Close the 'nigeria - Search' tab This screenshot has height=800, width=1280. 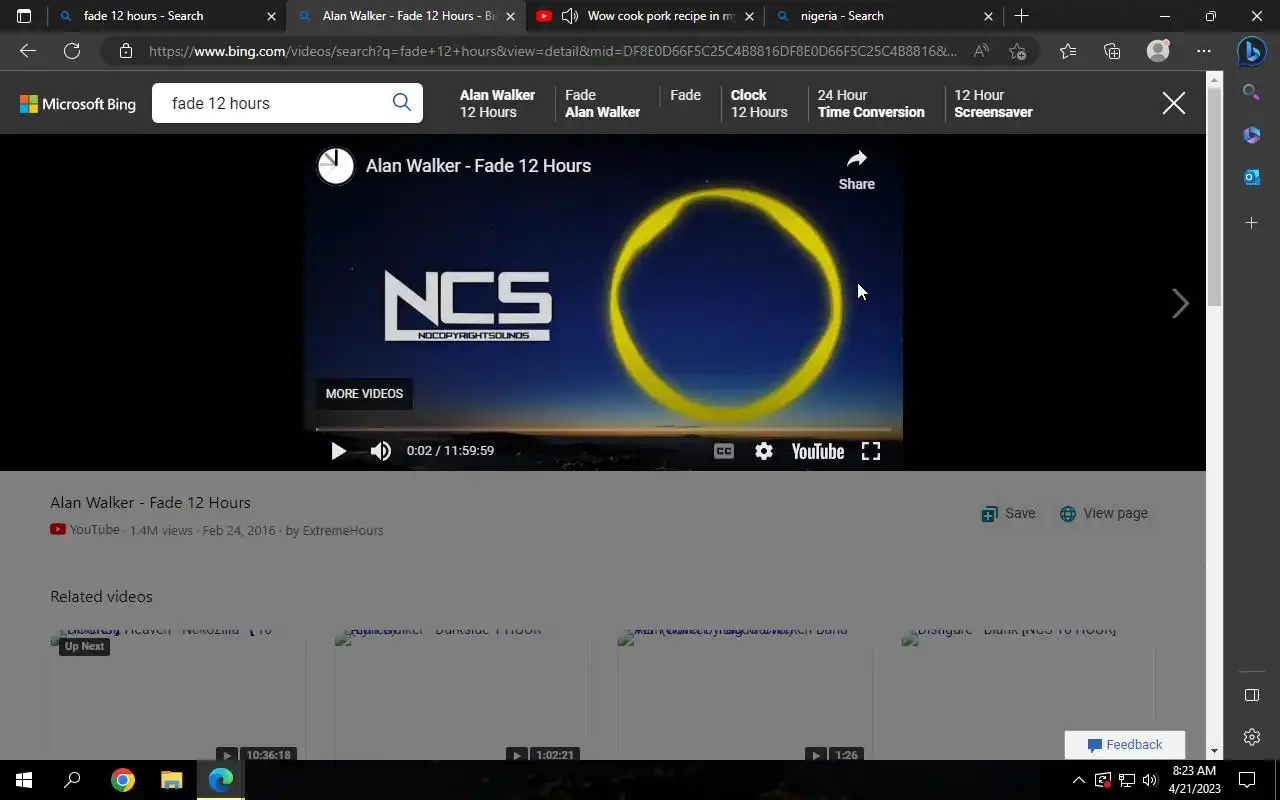pyautogui.click(x=988, y=16)
